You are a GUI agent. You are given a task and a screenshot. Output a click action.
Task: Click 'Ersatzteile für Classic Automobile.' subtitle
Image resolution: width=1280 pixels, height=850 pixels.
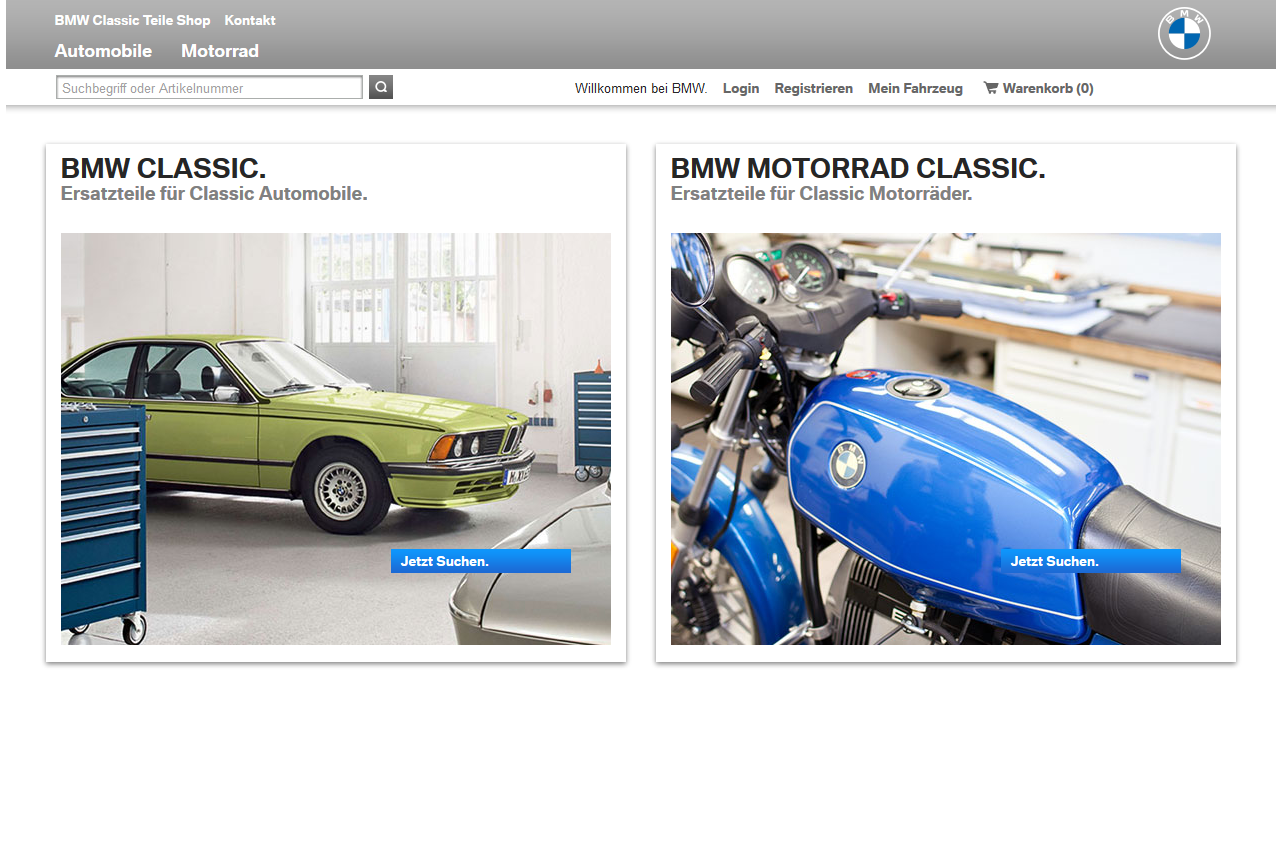[x=214, y=194]
